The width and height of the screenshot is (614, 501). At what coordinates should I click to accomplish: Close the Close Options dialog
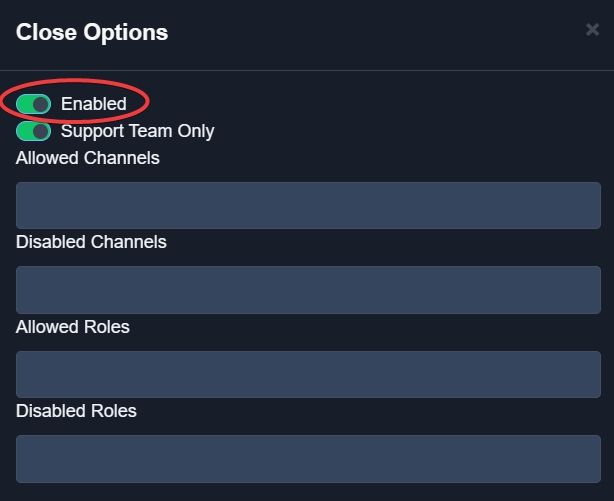coord(592,30)
